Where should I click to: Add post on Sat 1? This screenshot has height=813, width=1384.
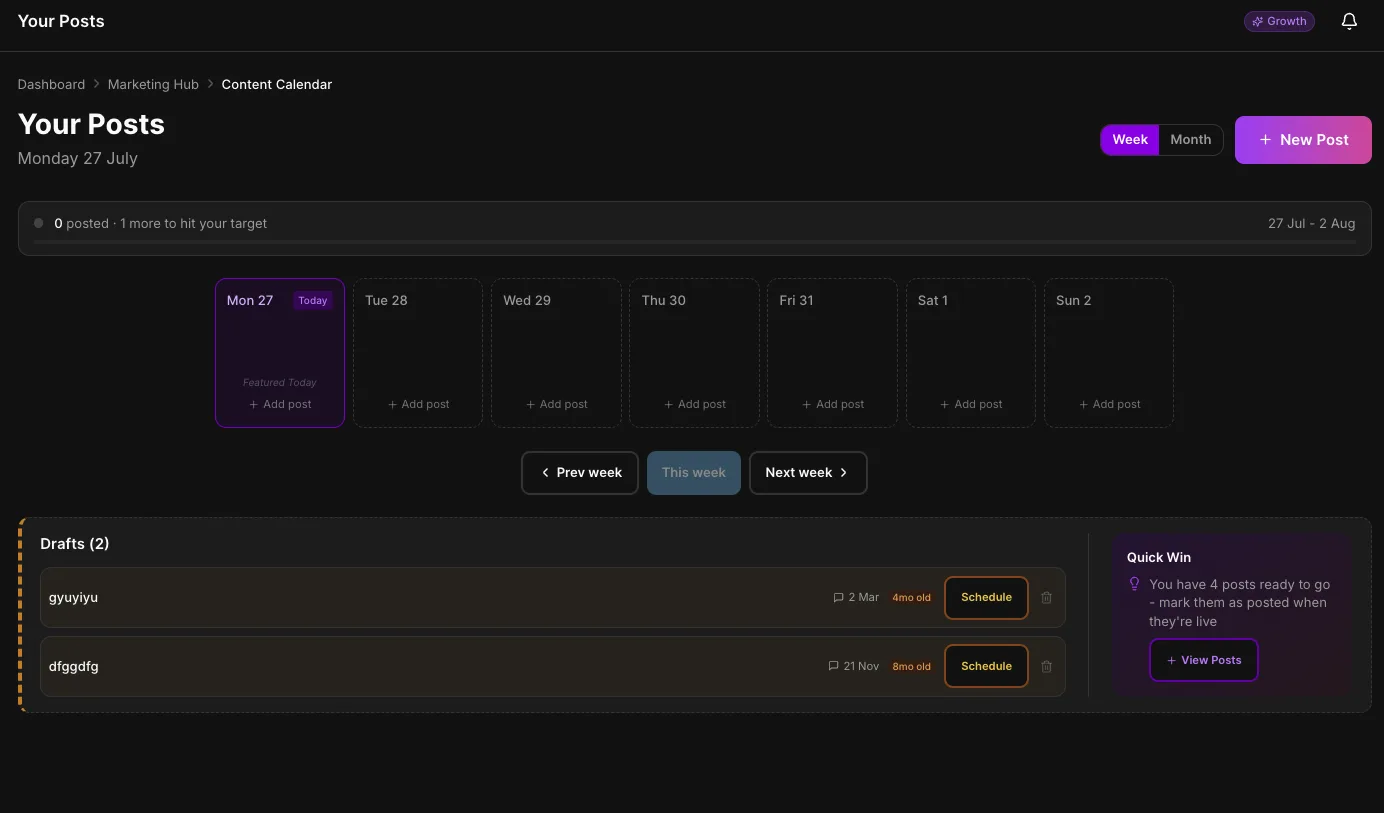971,404
